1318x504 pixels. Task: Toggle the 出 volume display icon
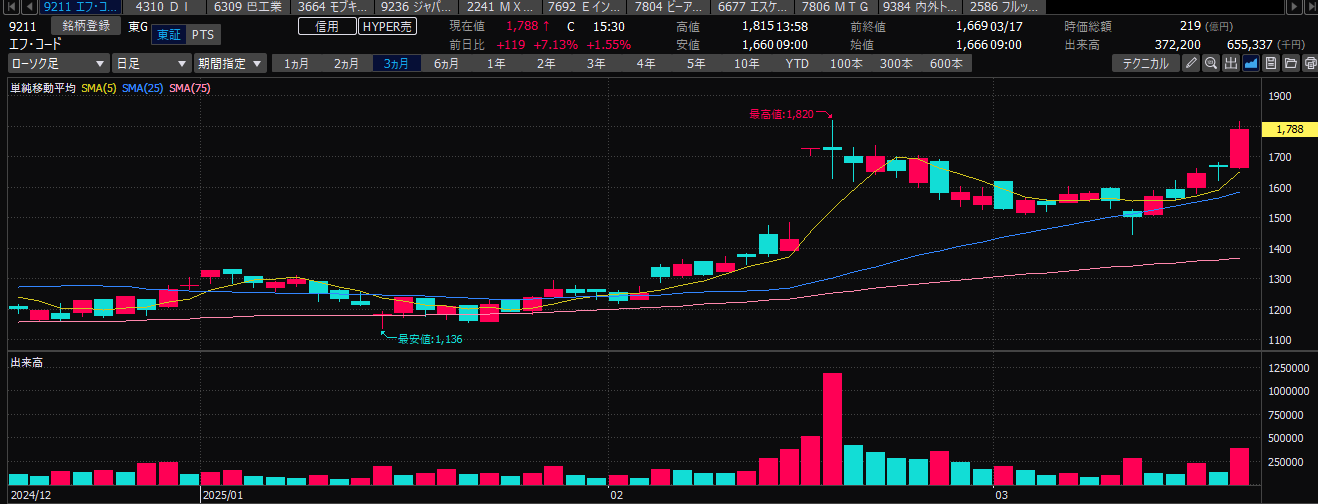(1231, 64)
